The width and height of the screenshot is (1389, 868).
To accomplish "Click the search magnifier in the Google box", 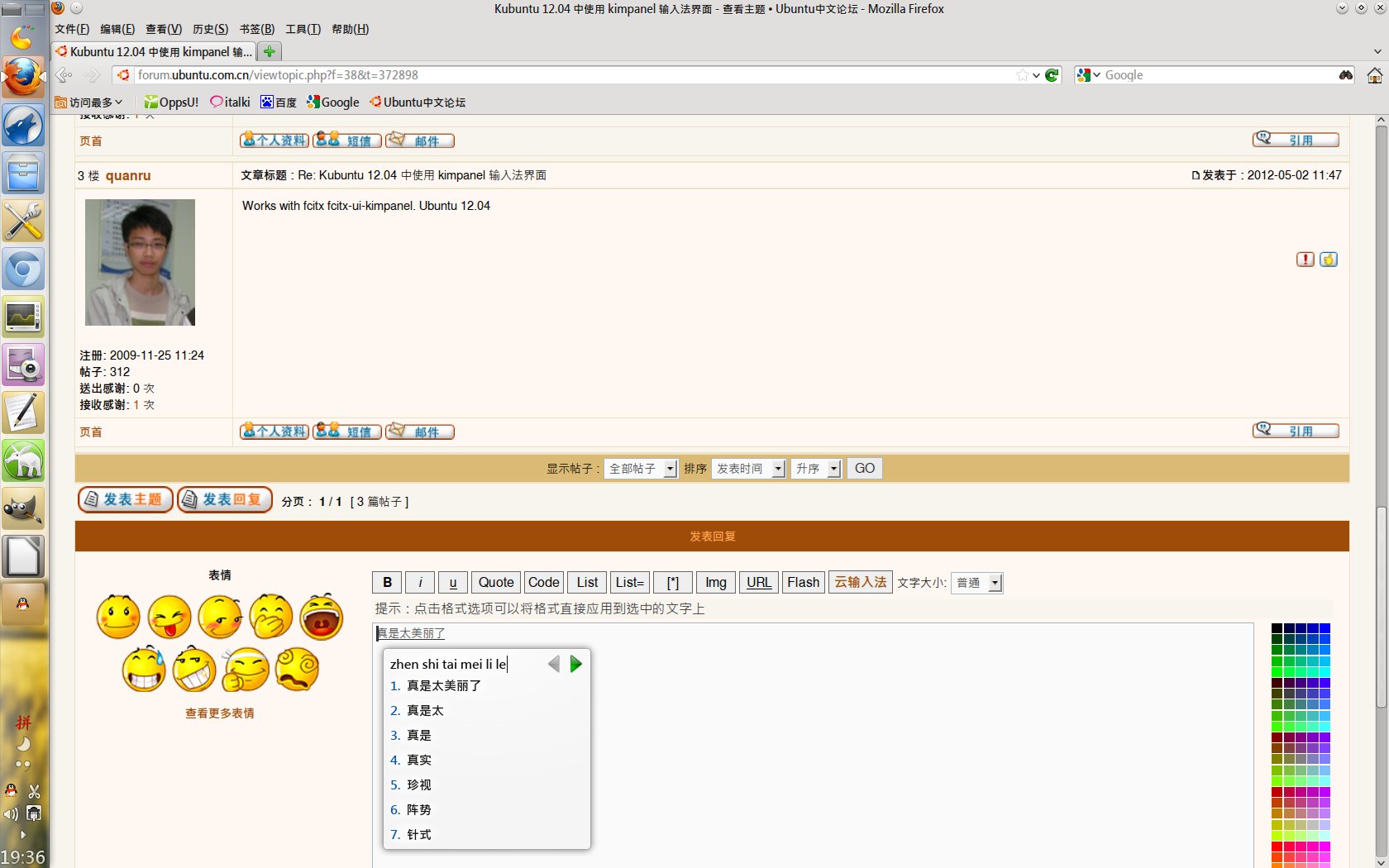I will coord(1346,75).
